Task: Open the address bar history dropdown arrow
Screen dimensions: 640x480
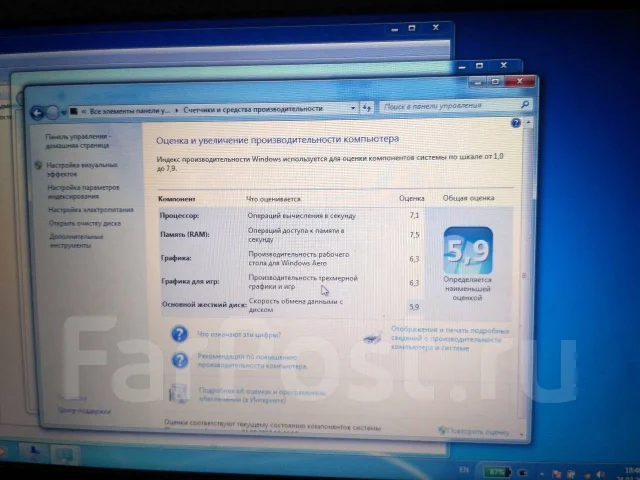Action: [x=353, y=108]
